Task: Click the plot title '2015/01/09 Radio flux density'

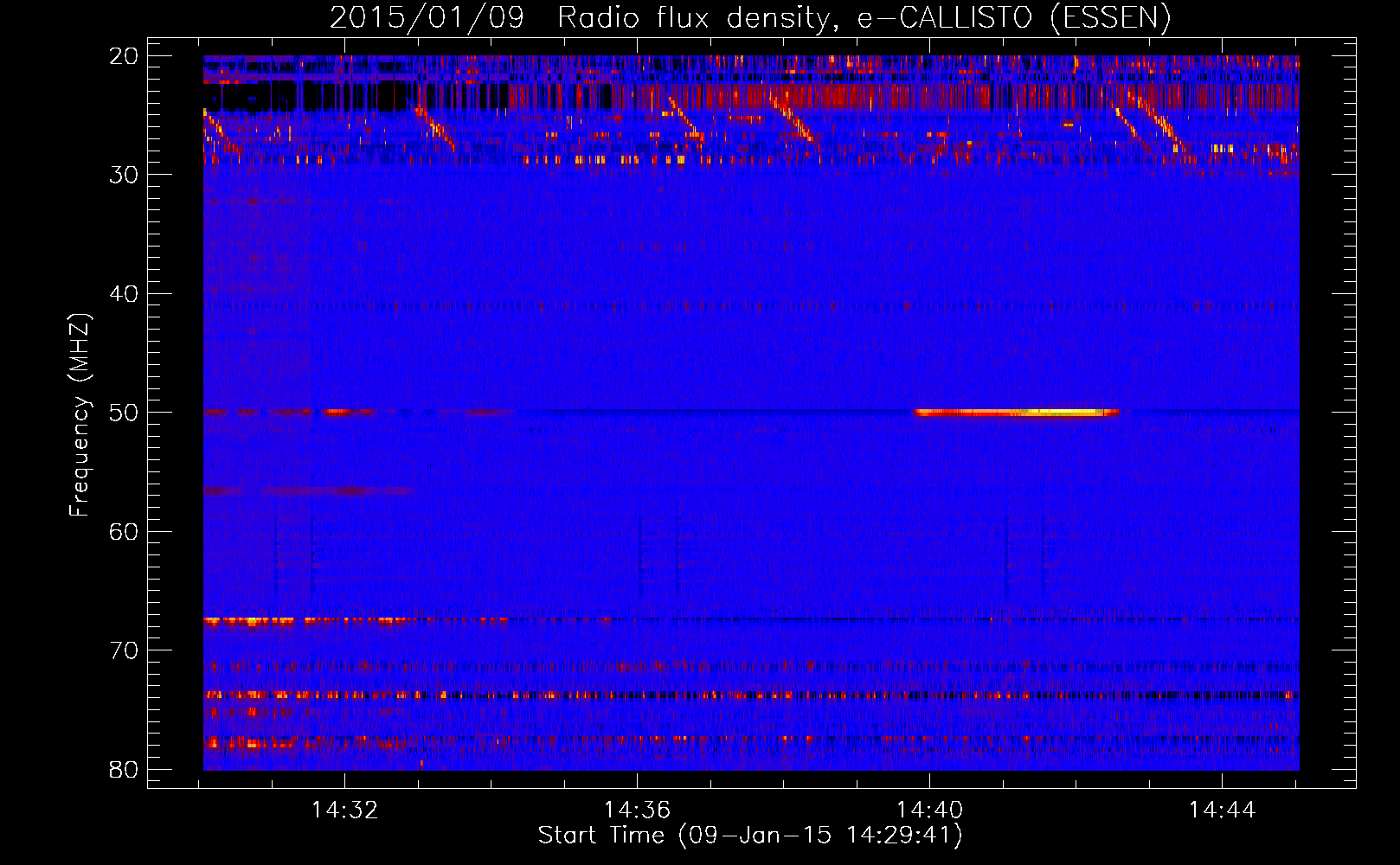Action: pyautogui.click(x=749, y=17)
